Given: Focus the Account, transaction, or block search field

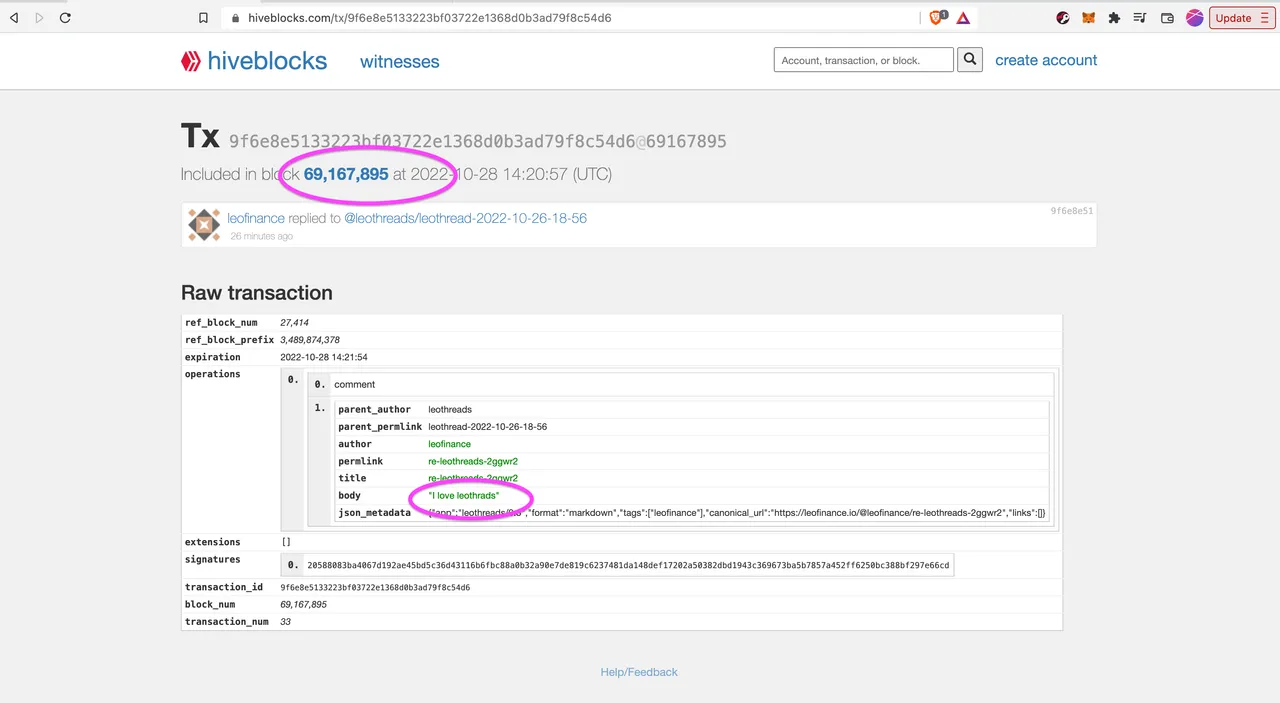Looking at the screenshot, I should click(x=863, y=60).
